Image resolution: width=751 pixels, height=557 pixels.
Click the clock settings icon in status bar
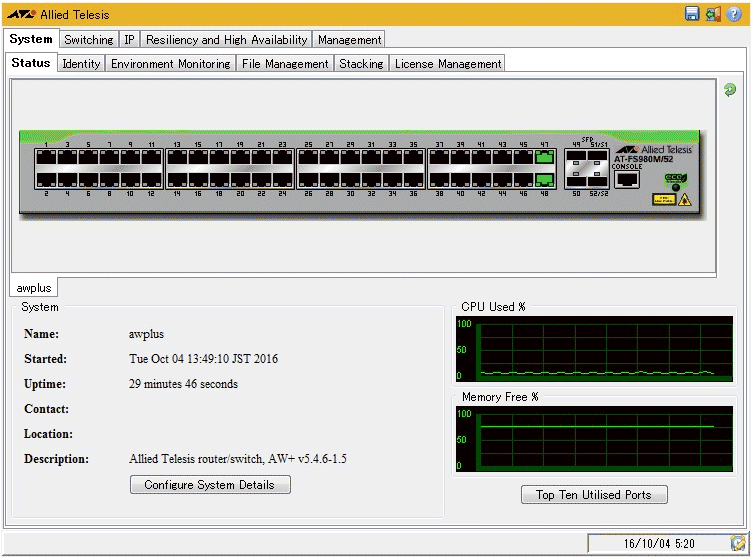[738, 543]
